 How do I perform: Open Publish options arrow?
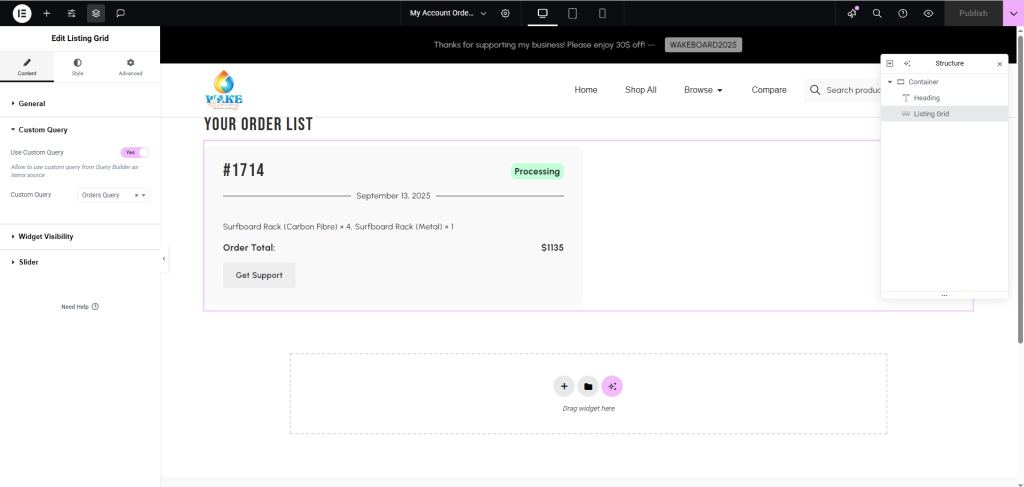coord(1012,13)
